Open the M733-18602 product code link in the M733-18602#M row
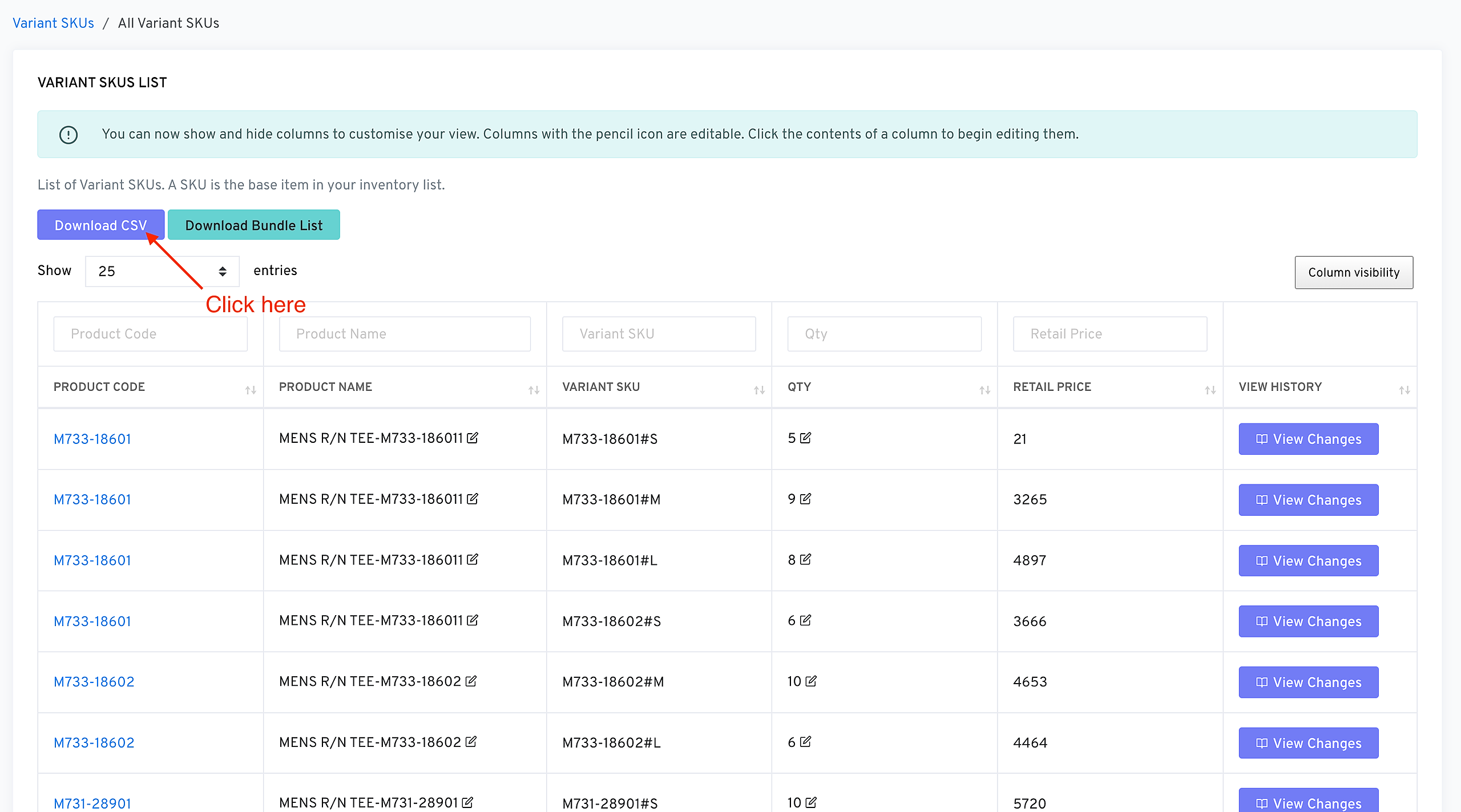The image size is (1461, 812). pyautogui.click(x=94, y=682)
